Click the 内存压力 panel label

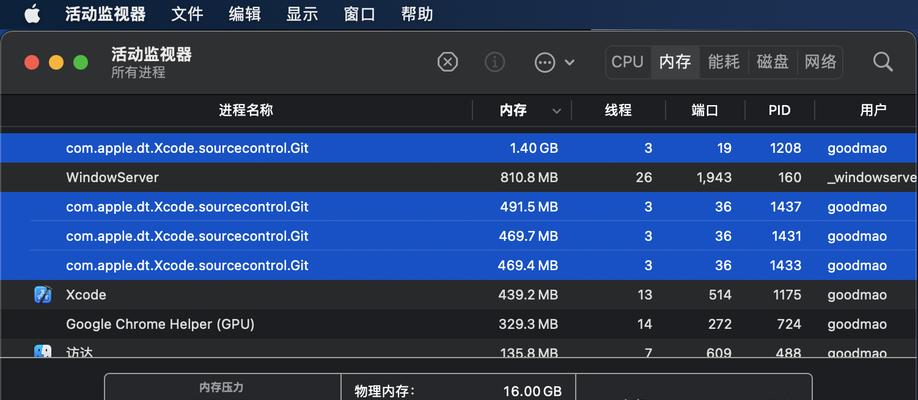[221, 387]
